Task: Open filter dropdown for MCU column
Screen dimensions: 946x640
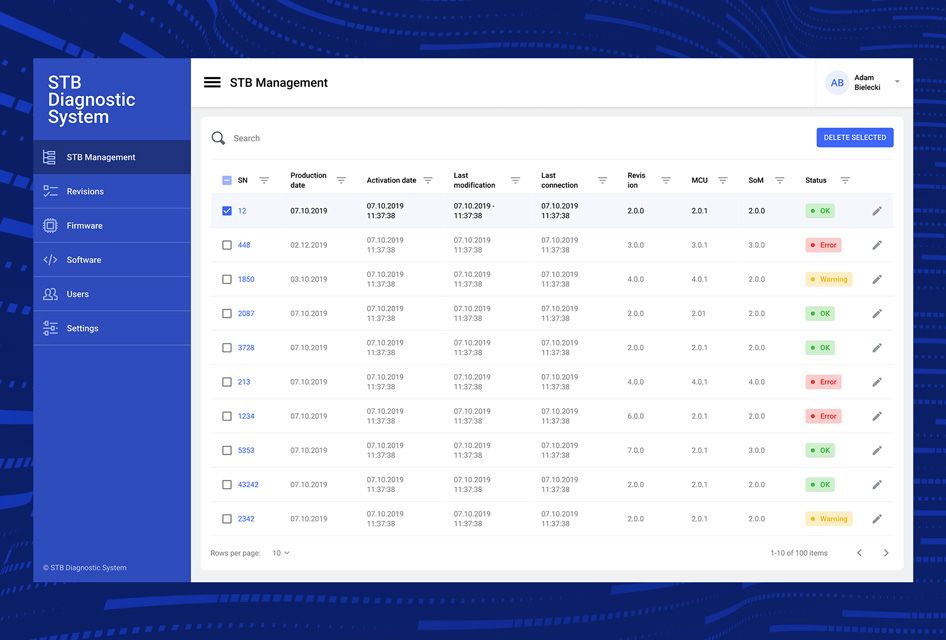Action: click(723, 180)
